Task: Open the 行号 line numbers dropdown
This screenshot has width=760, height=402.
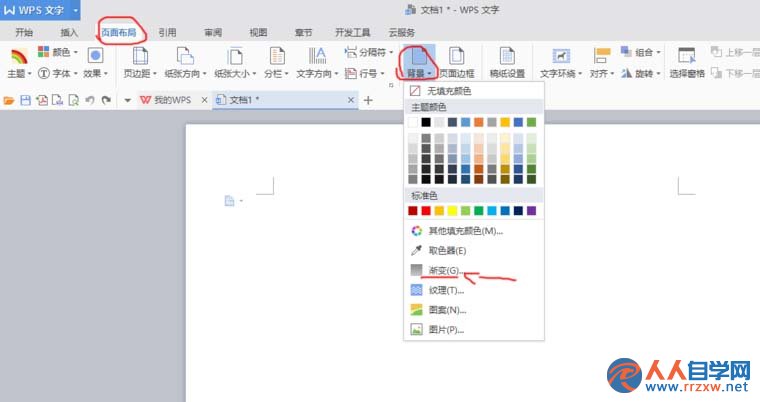Action: [x=364, y=73]
